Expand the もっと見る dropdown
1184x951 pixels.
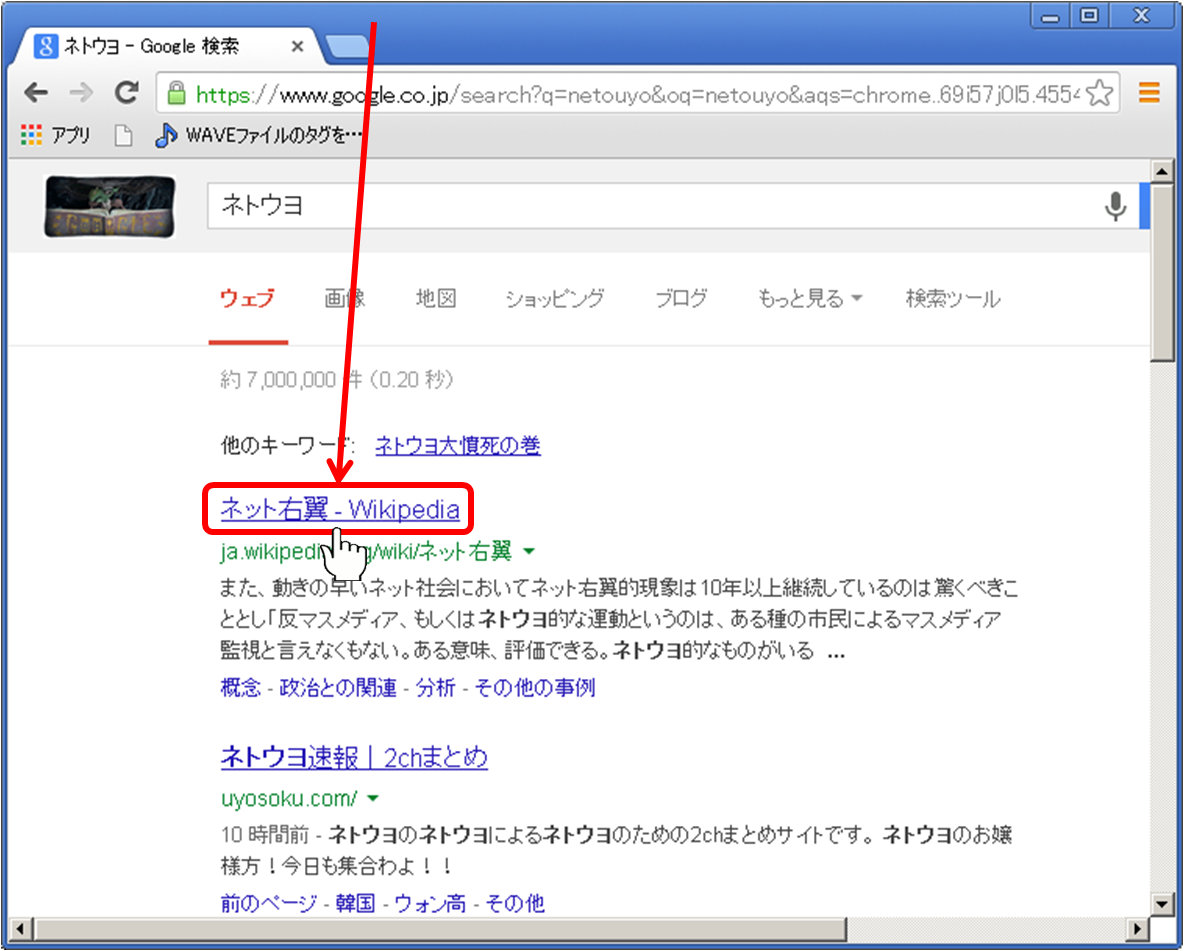coord(810,298)
